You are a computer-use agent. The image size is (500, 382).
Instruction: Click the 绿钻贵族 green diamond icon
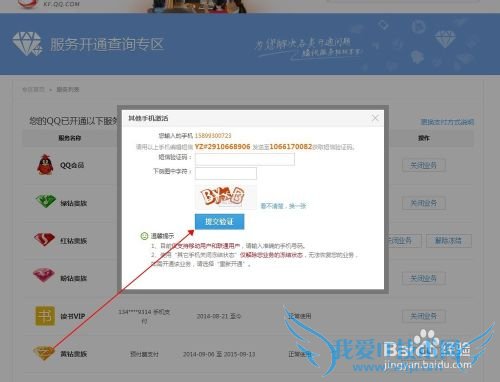point(45,201)
